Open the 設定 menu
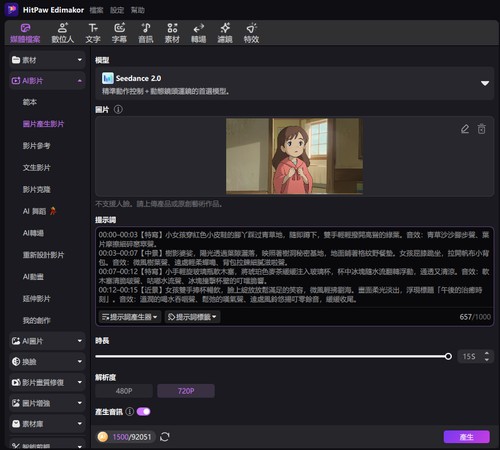 pos(117,10)
